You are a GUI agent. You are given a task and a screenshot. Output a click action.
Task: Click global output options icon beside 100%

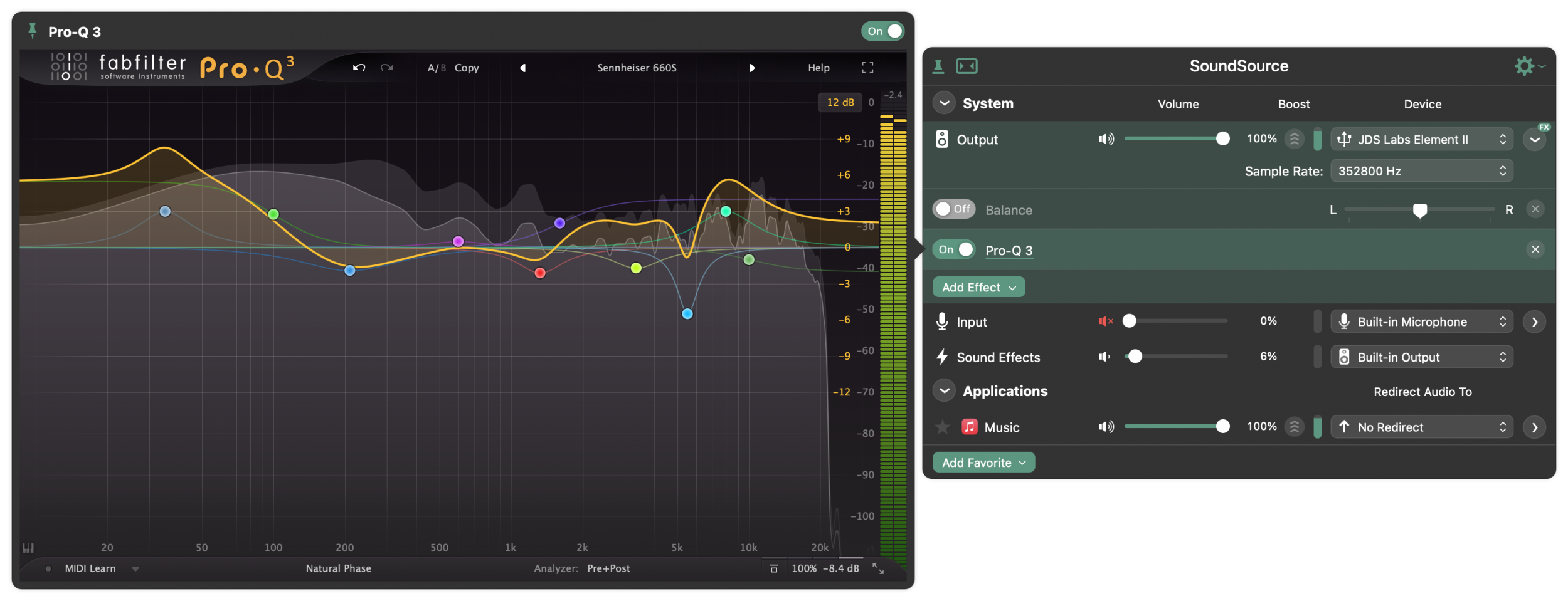coord(774,568)
